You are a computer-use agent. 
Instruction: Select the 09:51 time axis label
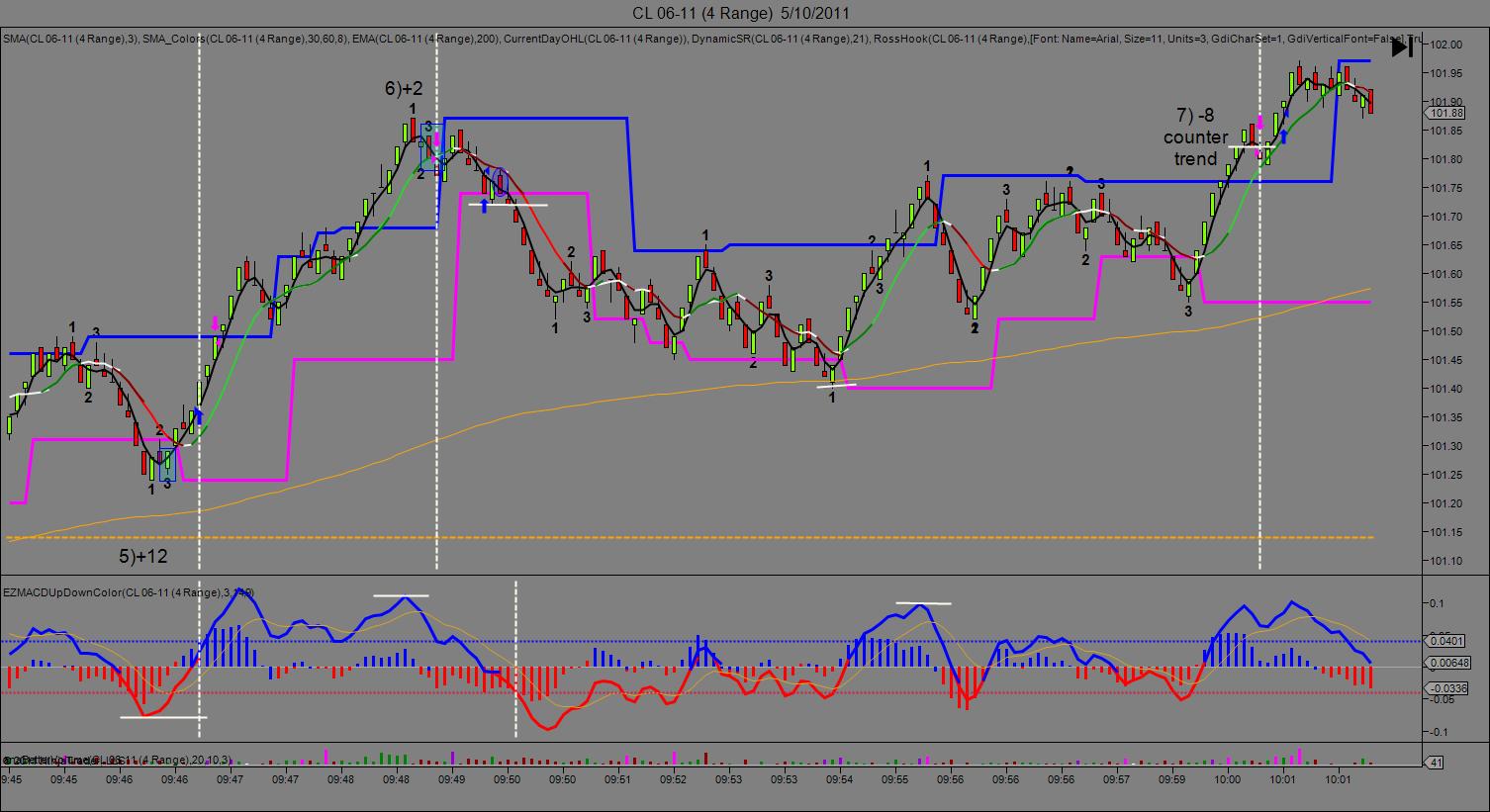click(618, 779)
